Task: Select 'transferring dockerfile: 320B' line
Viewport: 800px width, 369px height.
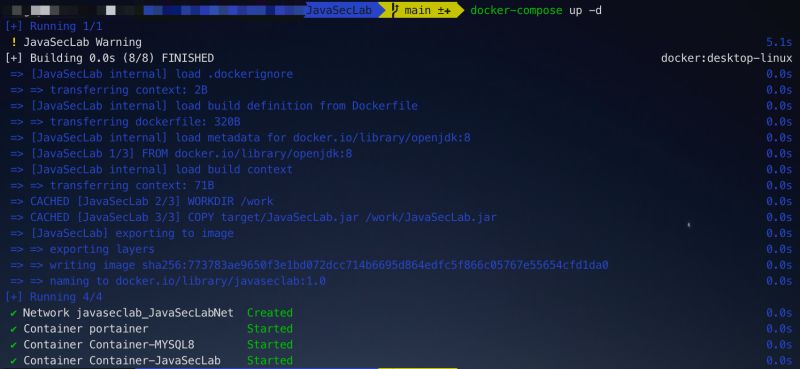Action: pos(125,122)
